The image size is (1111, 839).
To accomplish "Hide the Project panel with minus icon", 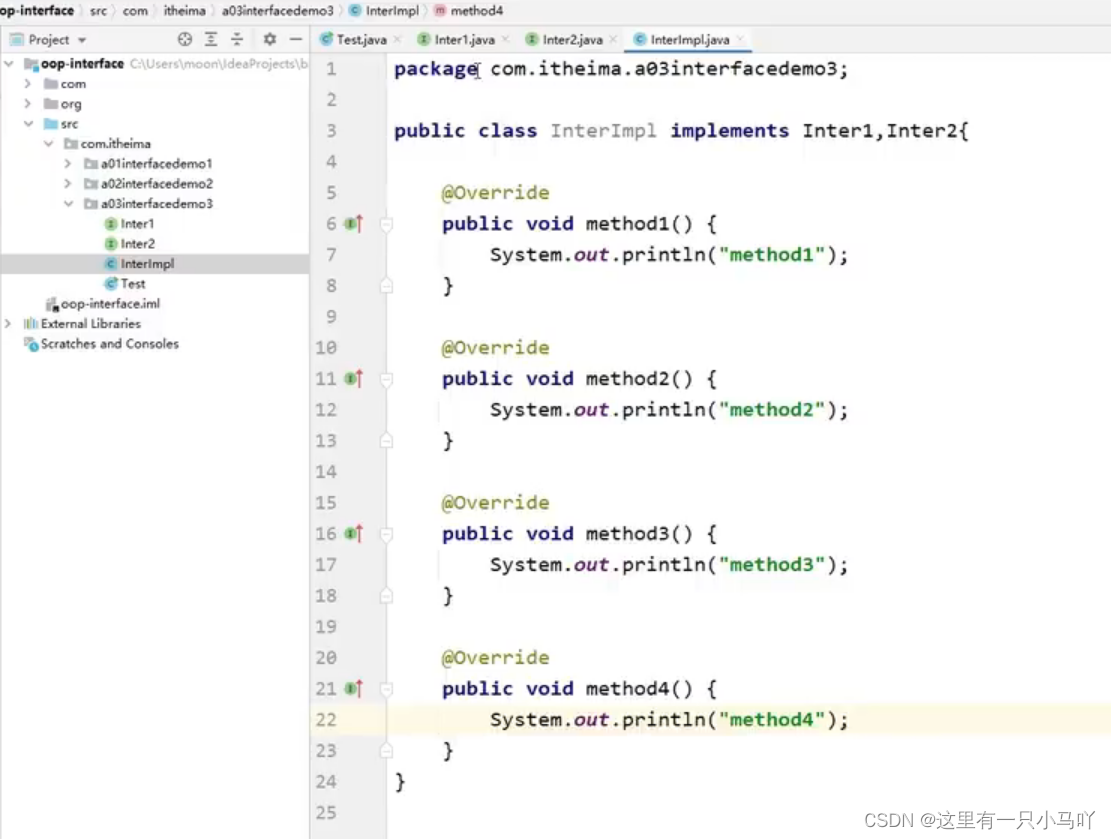I will pyautogui.click(x=295, y=40).
